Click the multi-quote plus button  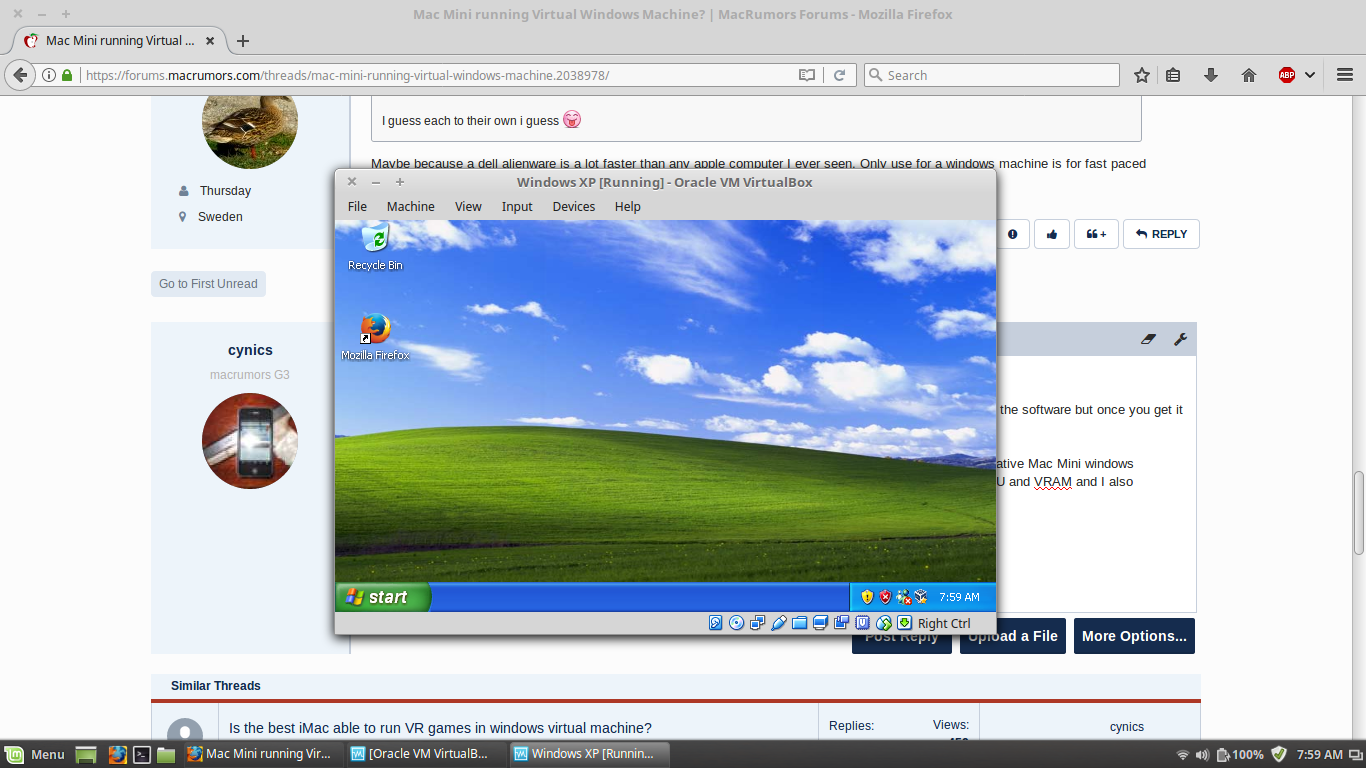pos(1097,234)
